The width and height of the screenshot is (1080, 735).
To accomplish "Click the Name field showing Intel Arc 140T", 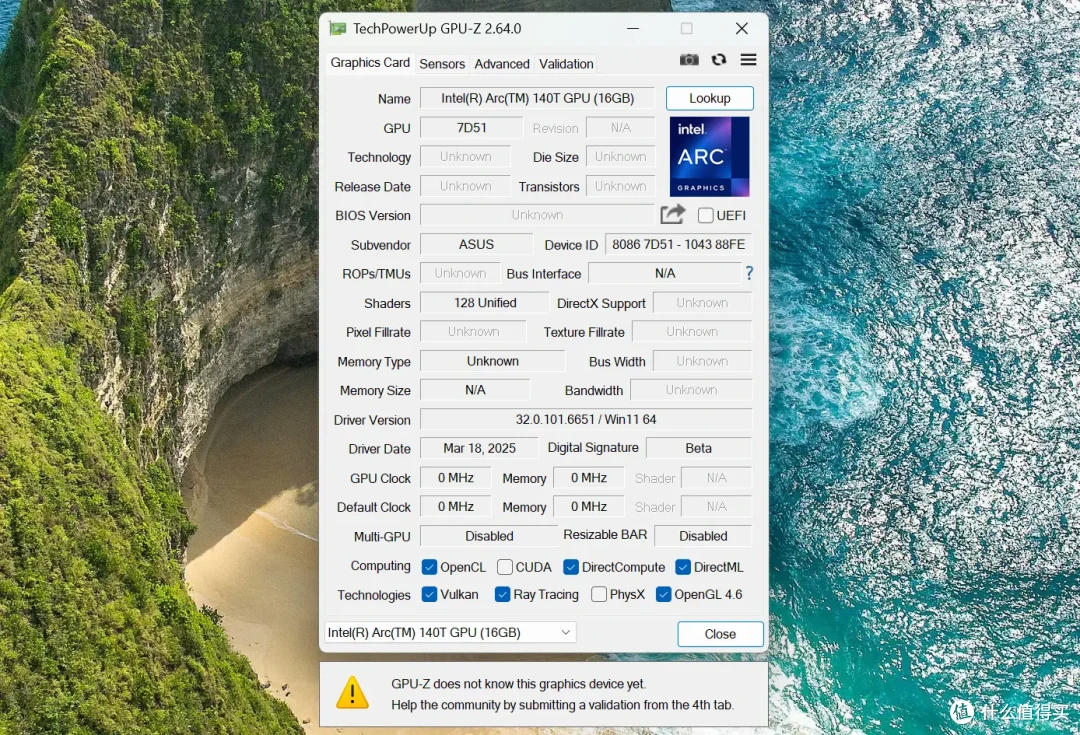I will [x=537, y=98].
